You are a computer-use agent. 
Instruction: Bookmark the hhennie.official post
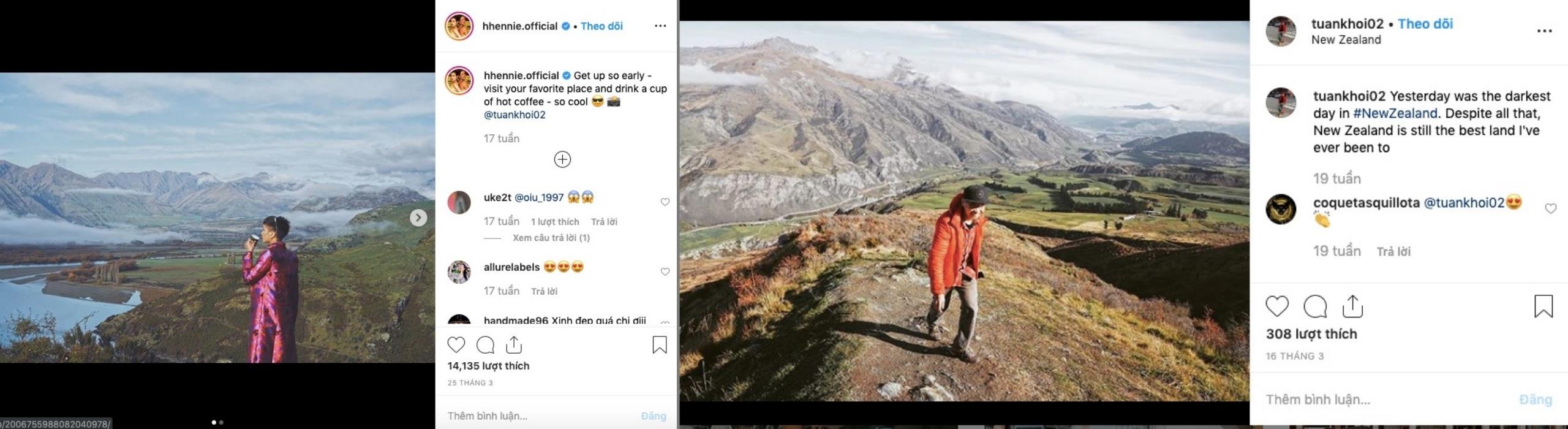click(x=659, y=345)
